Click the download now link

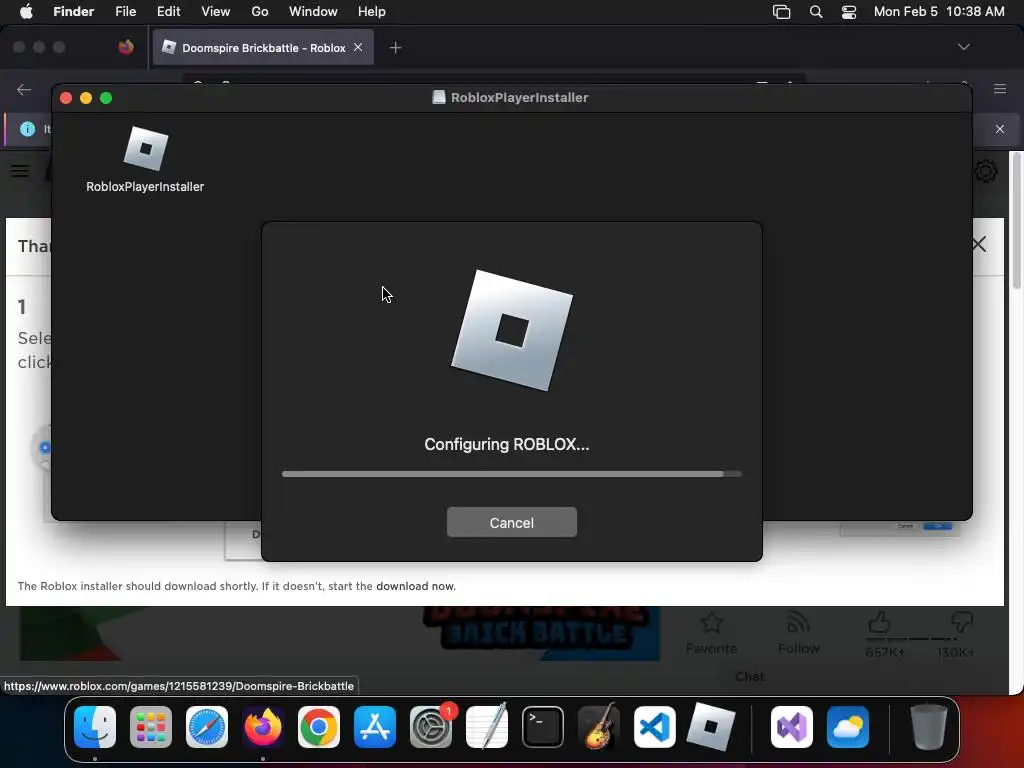pos(415,586)
